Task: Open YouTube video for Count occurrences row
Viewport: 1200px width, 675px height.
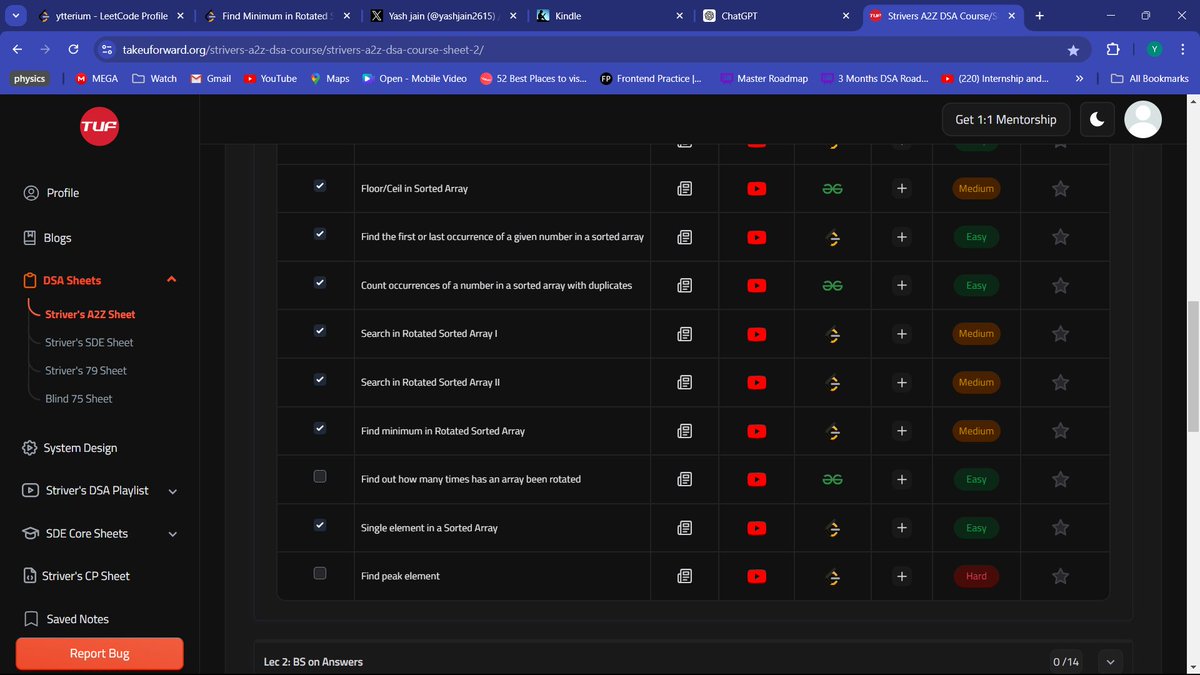Action: tap(757, 285)
